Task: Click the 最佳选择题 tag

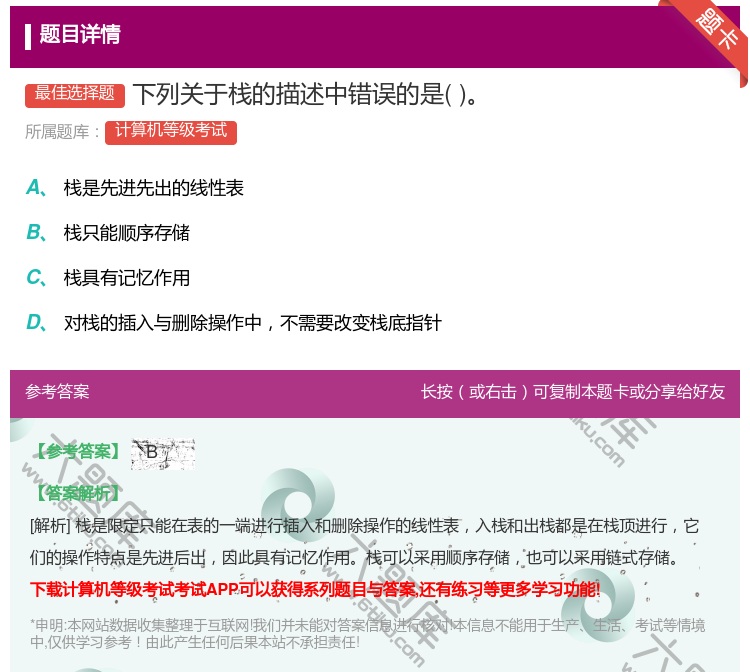Action: tap(75, 95)
